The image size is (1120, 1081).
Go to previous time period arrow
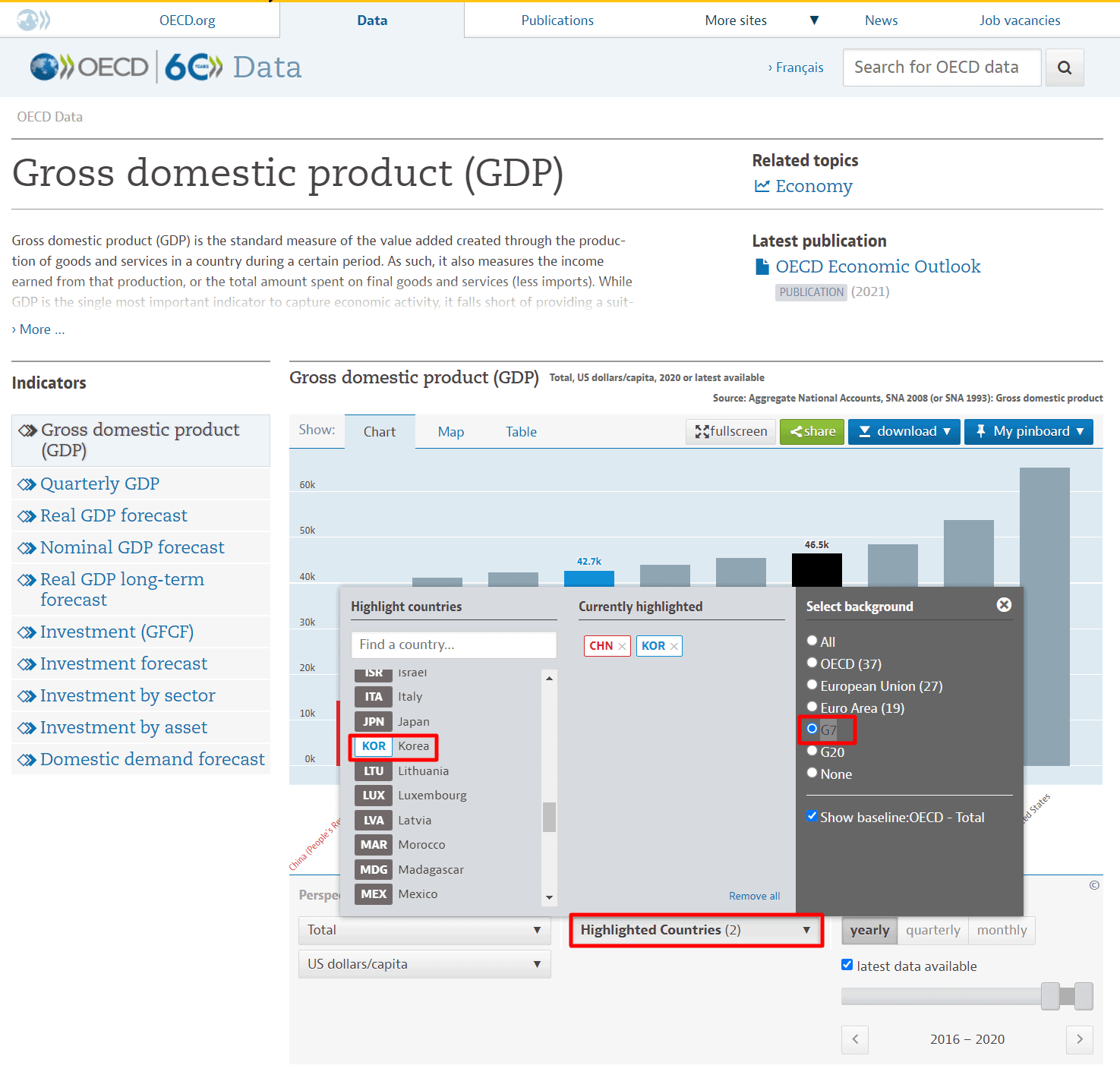(855, 1039)
